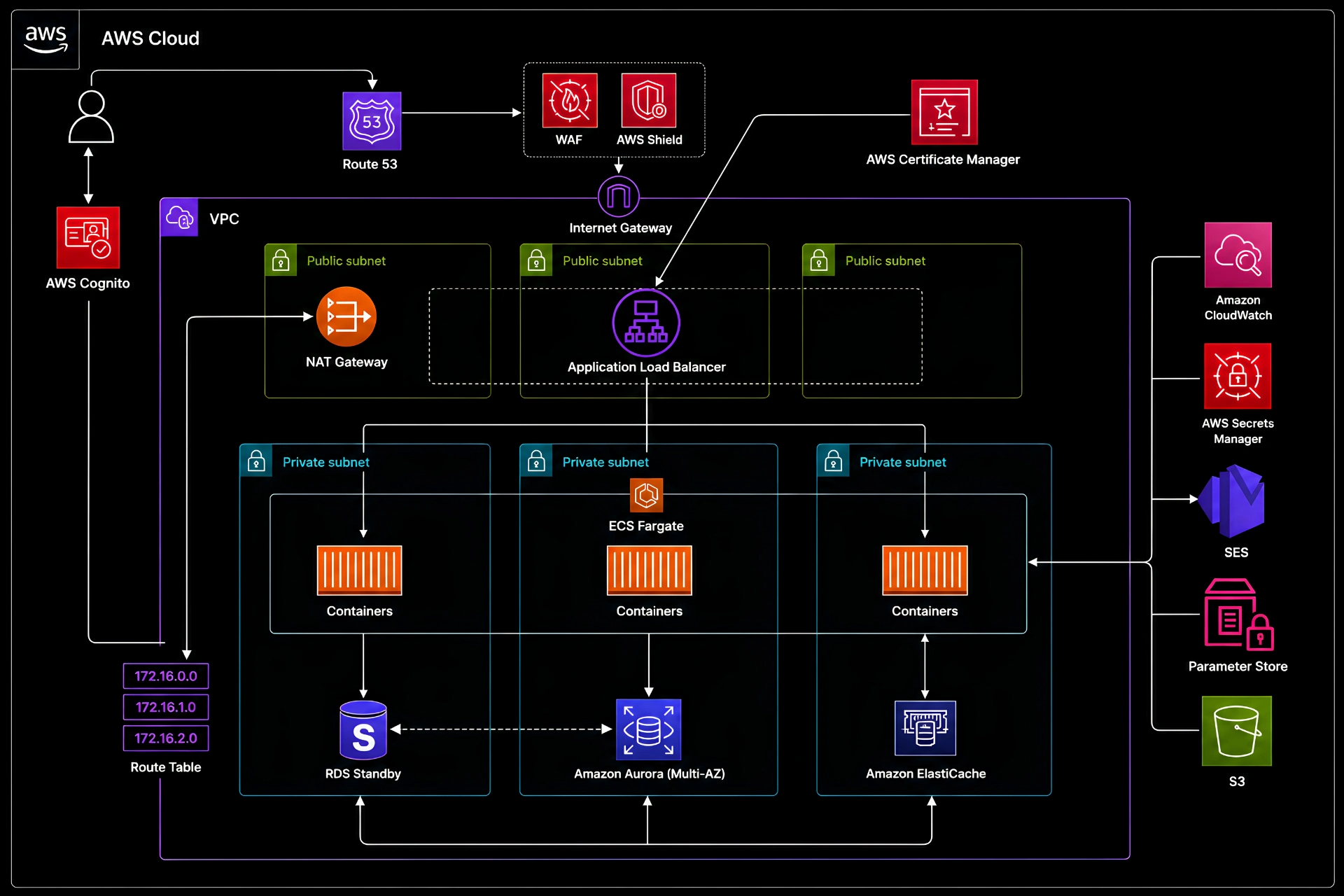Select the NAT Gateway label

point(346,362)
